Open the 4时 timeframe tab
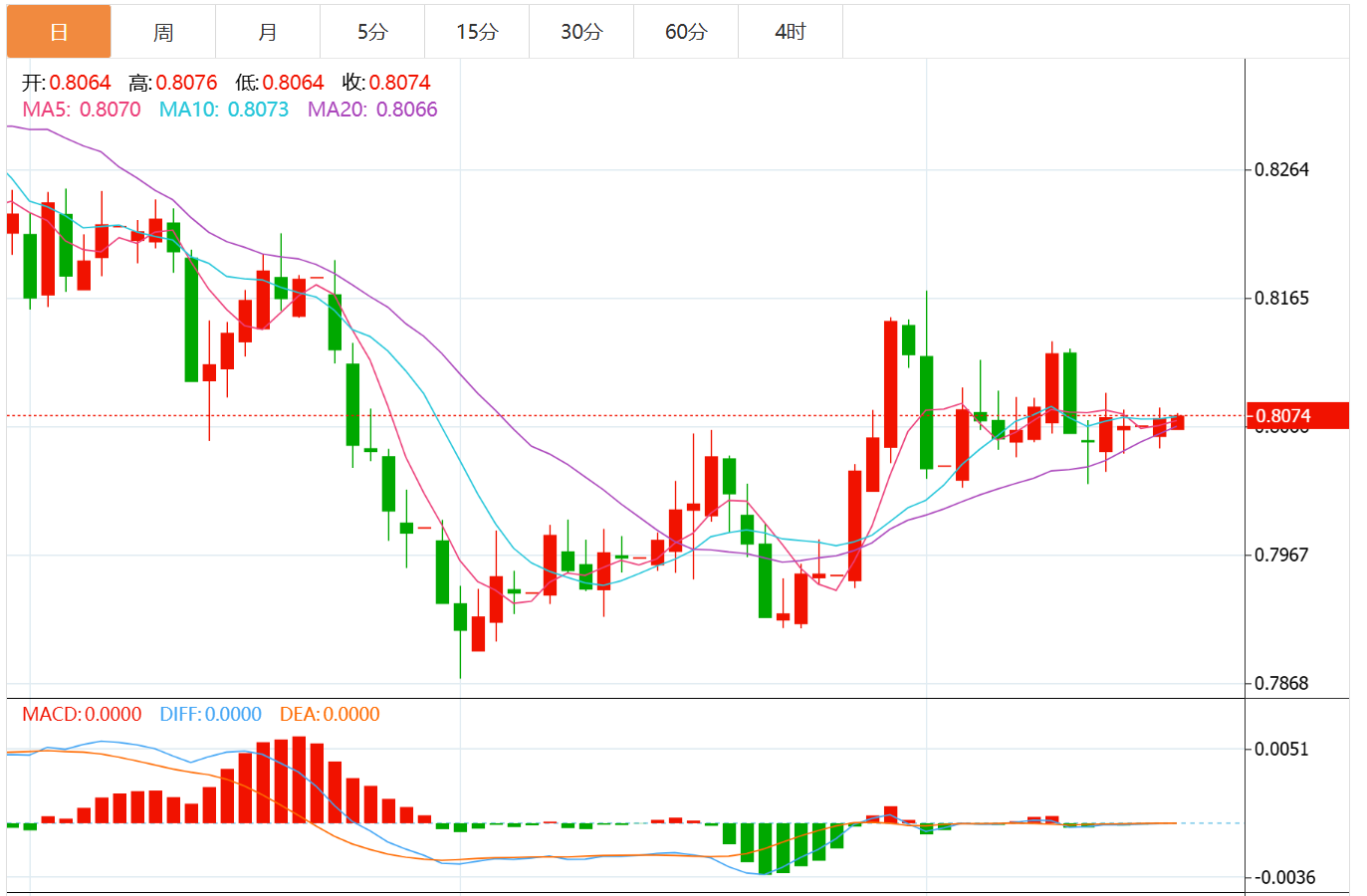The height and width of the screenshot is (896, 1367). pos(791,32)
